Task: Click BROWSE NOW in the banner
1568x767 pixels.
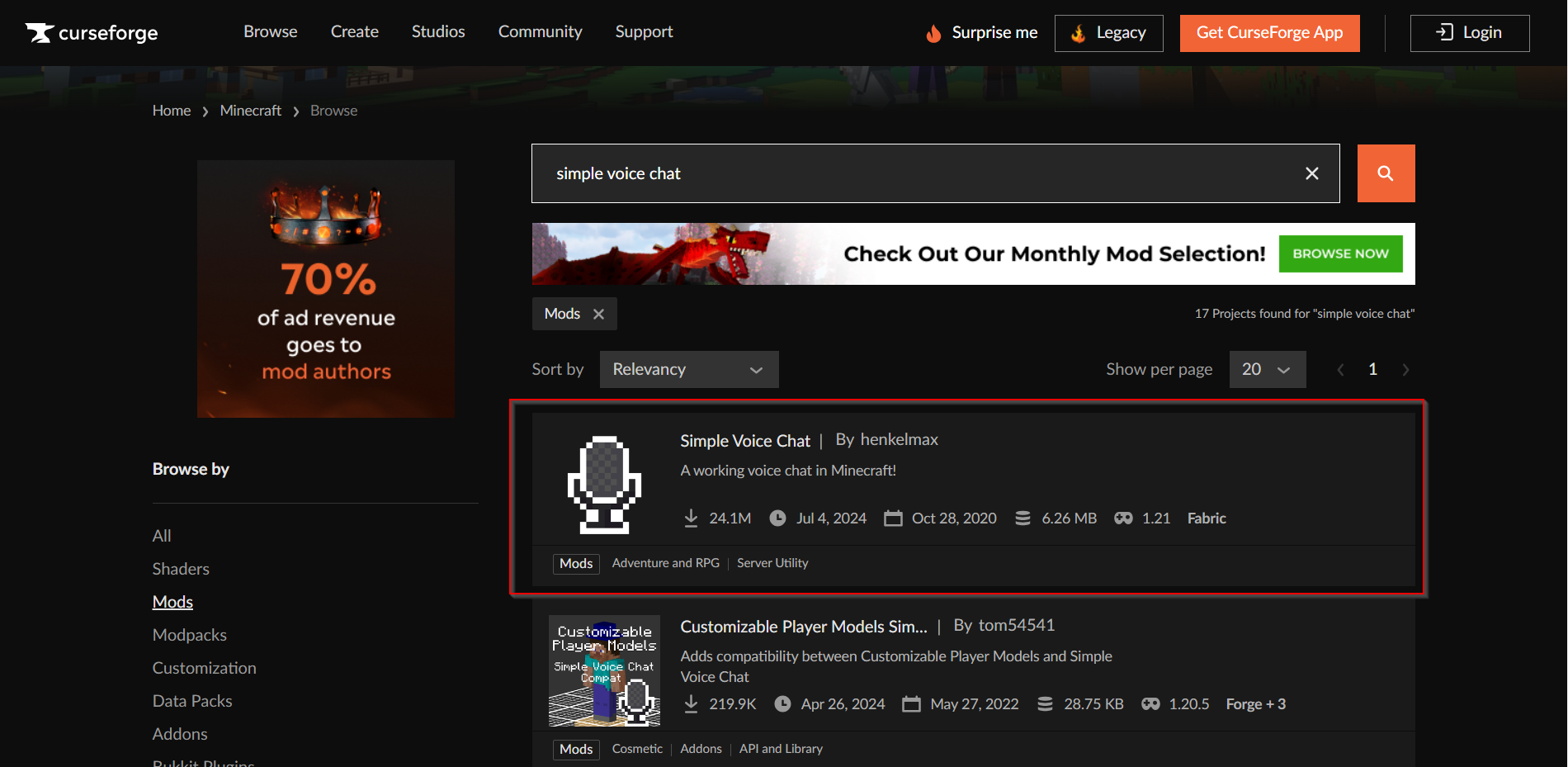Action: coord(1340,253)
